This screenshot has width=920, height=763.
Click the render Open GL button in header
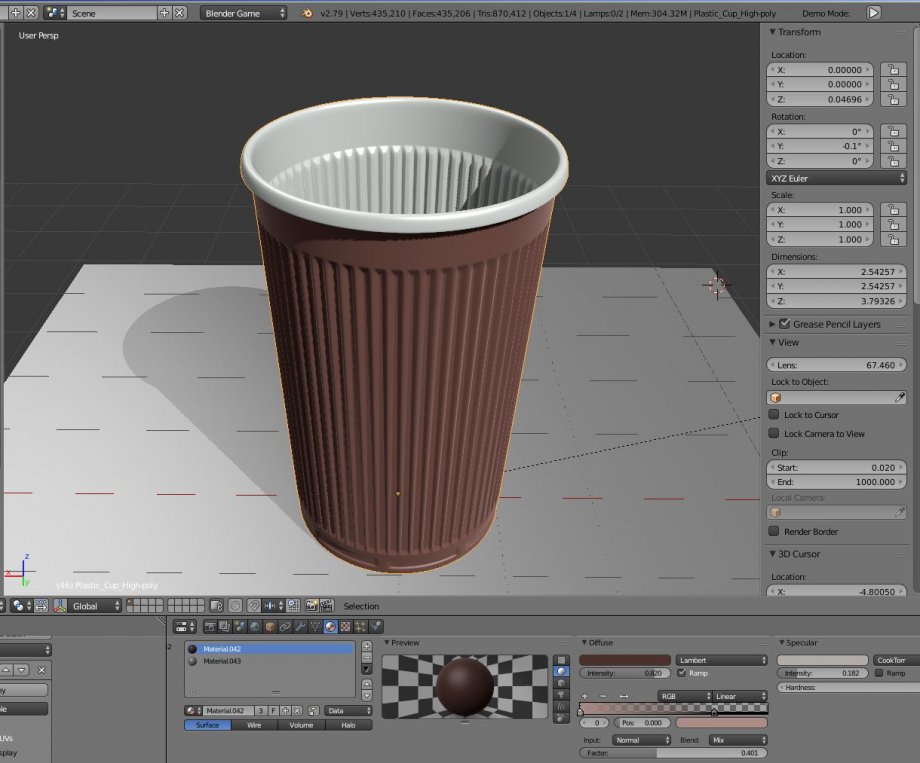point(310,605)
